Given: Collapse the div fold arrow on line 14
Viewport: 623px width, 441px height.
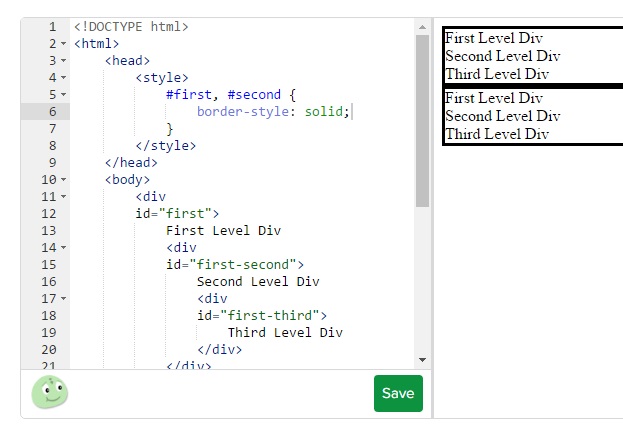Looking at the screenshot, I should coord(64,248).
